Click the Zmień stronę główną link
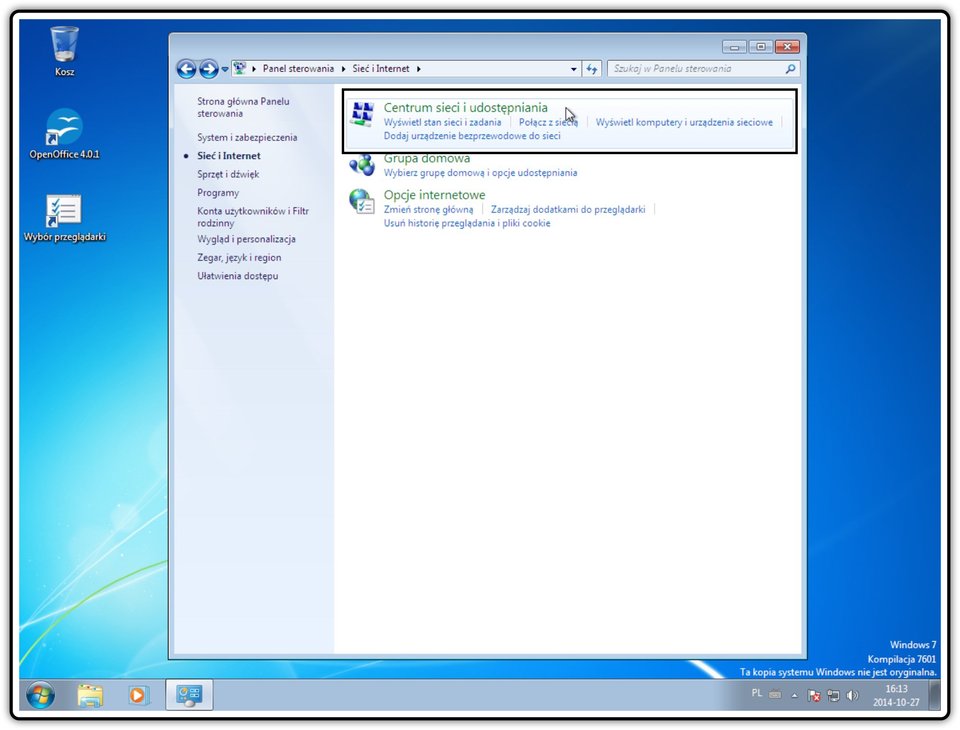The image size is (960, 730). click(x=428, y=209)
